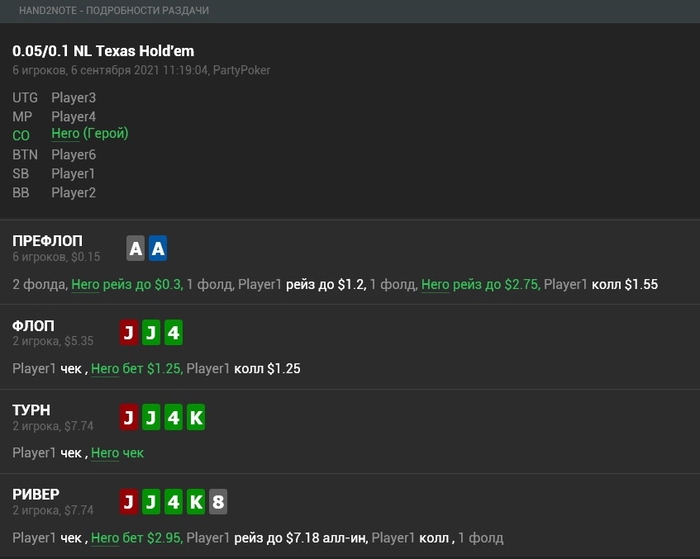Click the turn 'Hero чек' action

click(117, 453)
